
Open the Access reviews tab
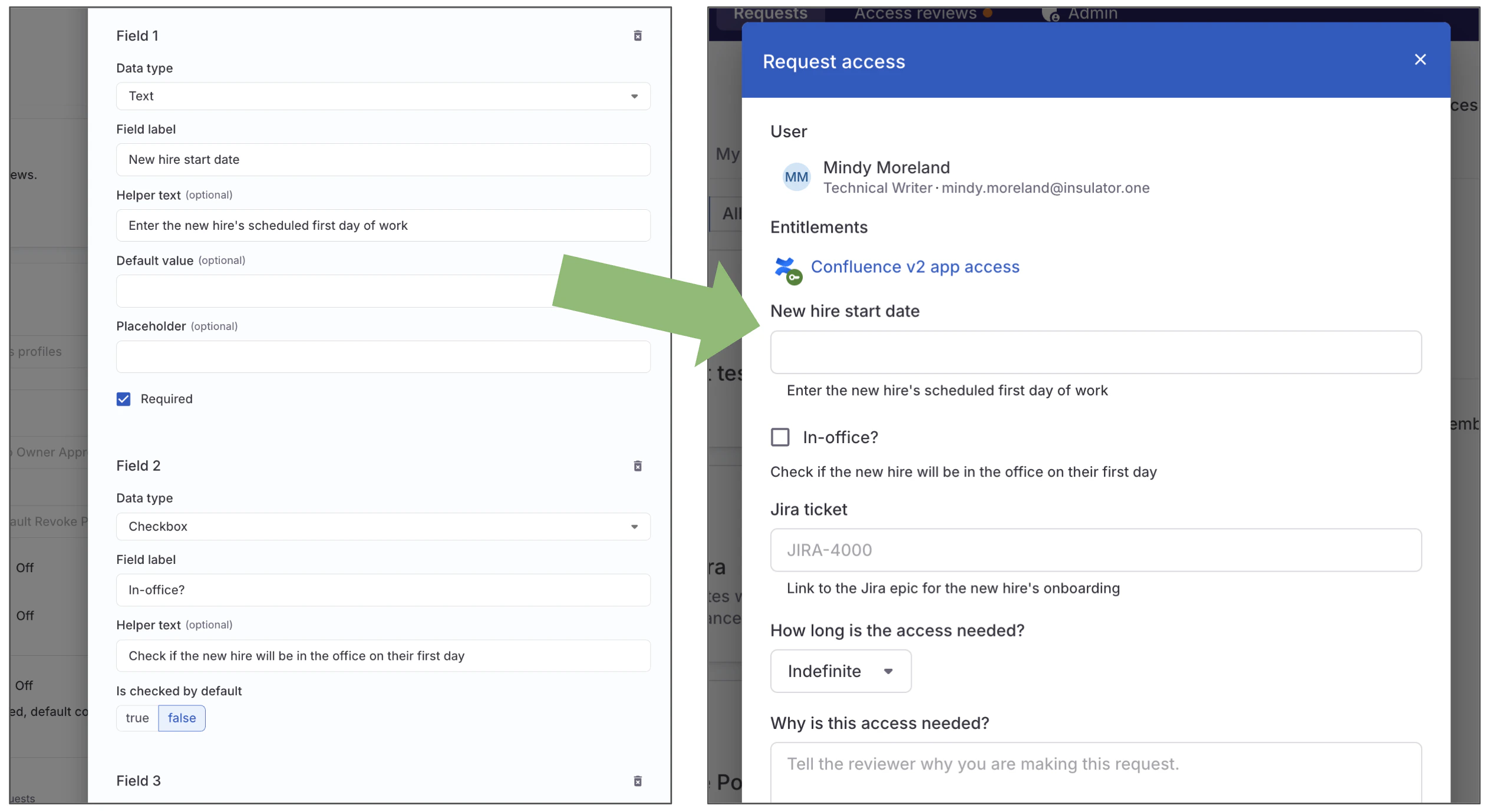(x=914, y=13)
